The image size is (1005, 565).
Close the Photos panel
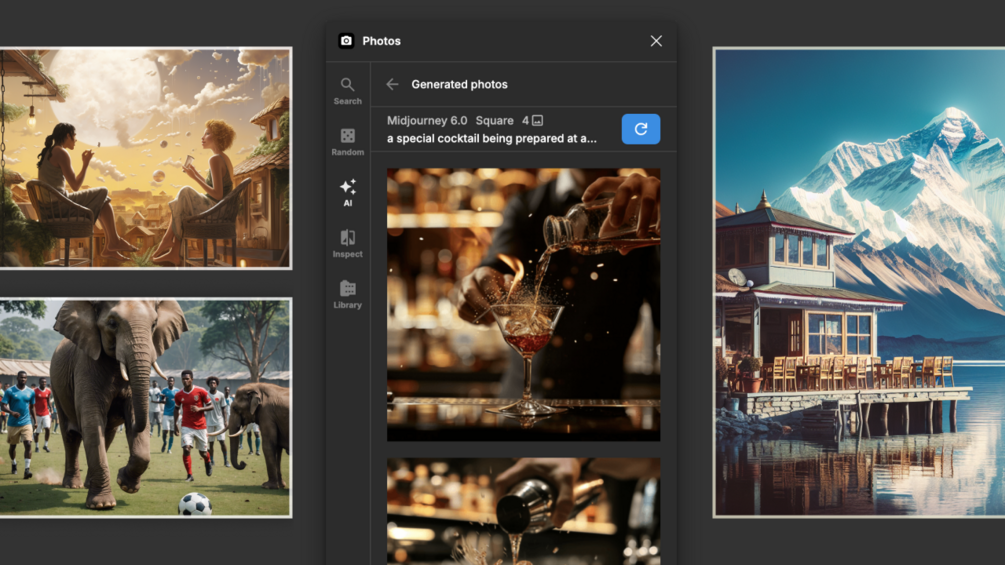point(656,41)
